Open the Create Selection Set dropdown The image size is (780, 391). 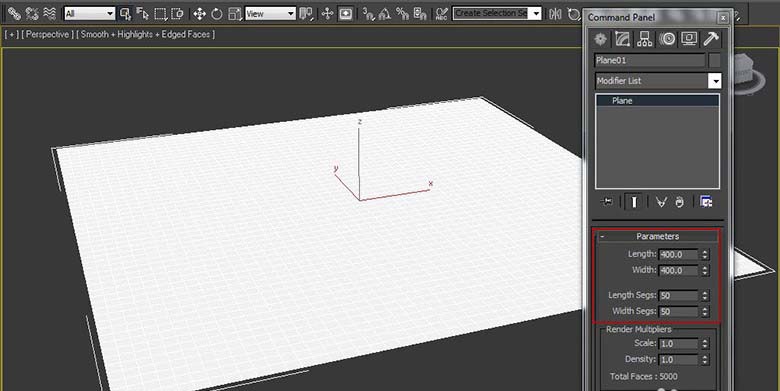point(496,13)
